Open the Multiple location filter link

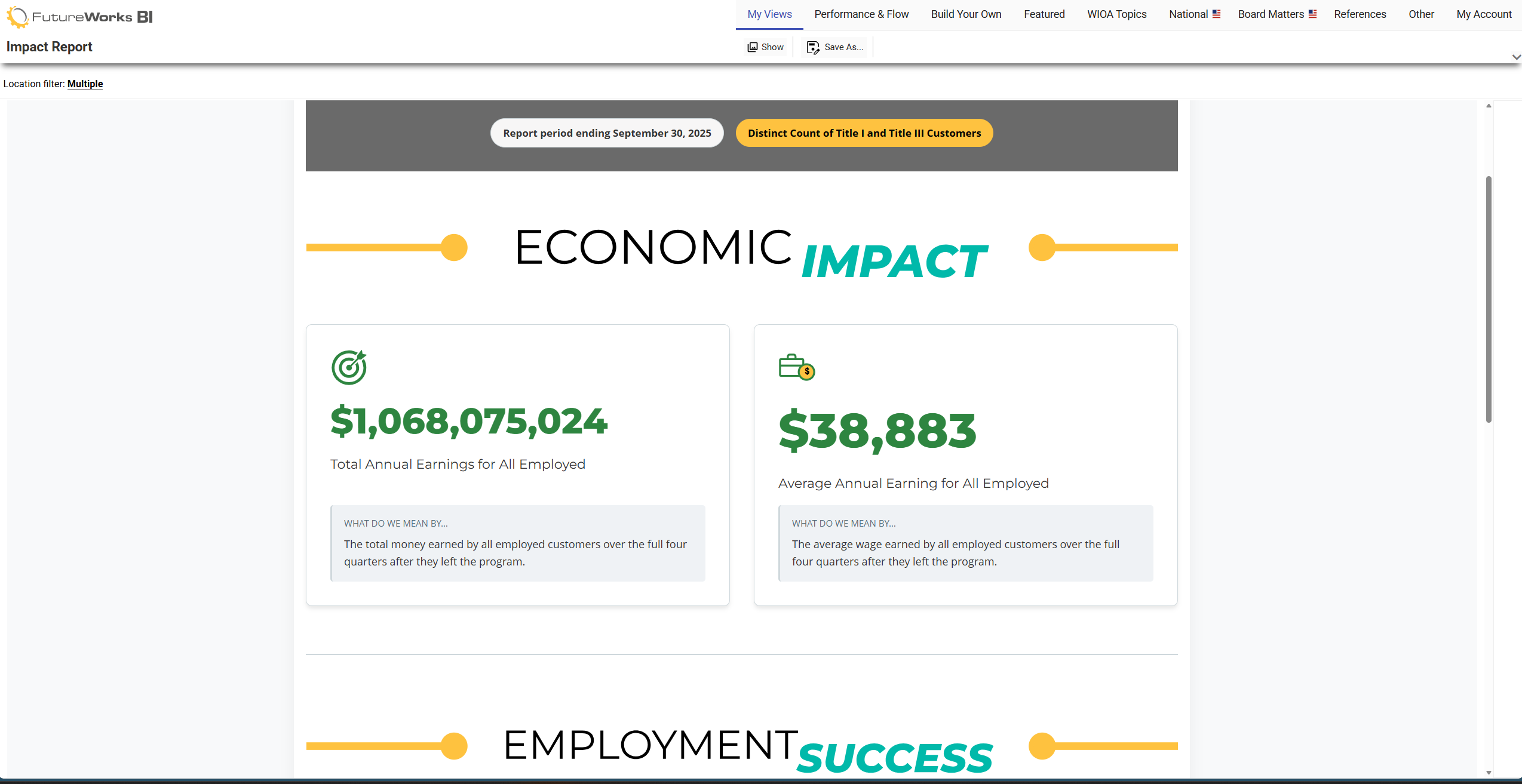click(x=85, y=84)
